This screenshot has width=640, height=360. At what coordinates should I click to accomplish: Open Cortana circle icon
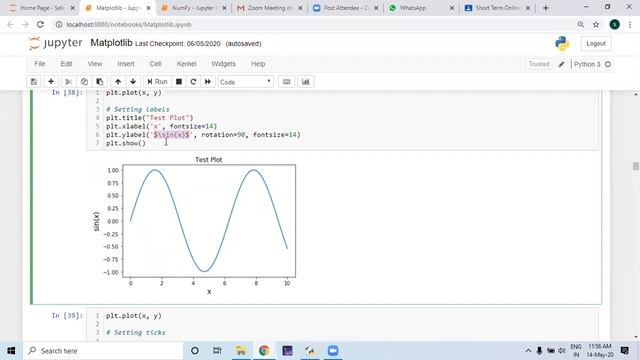point(195,351)
